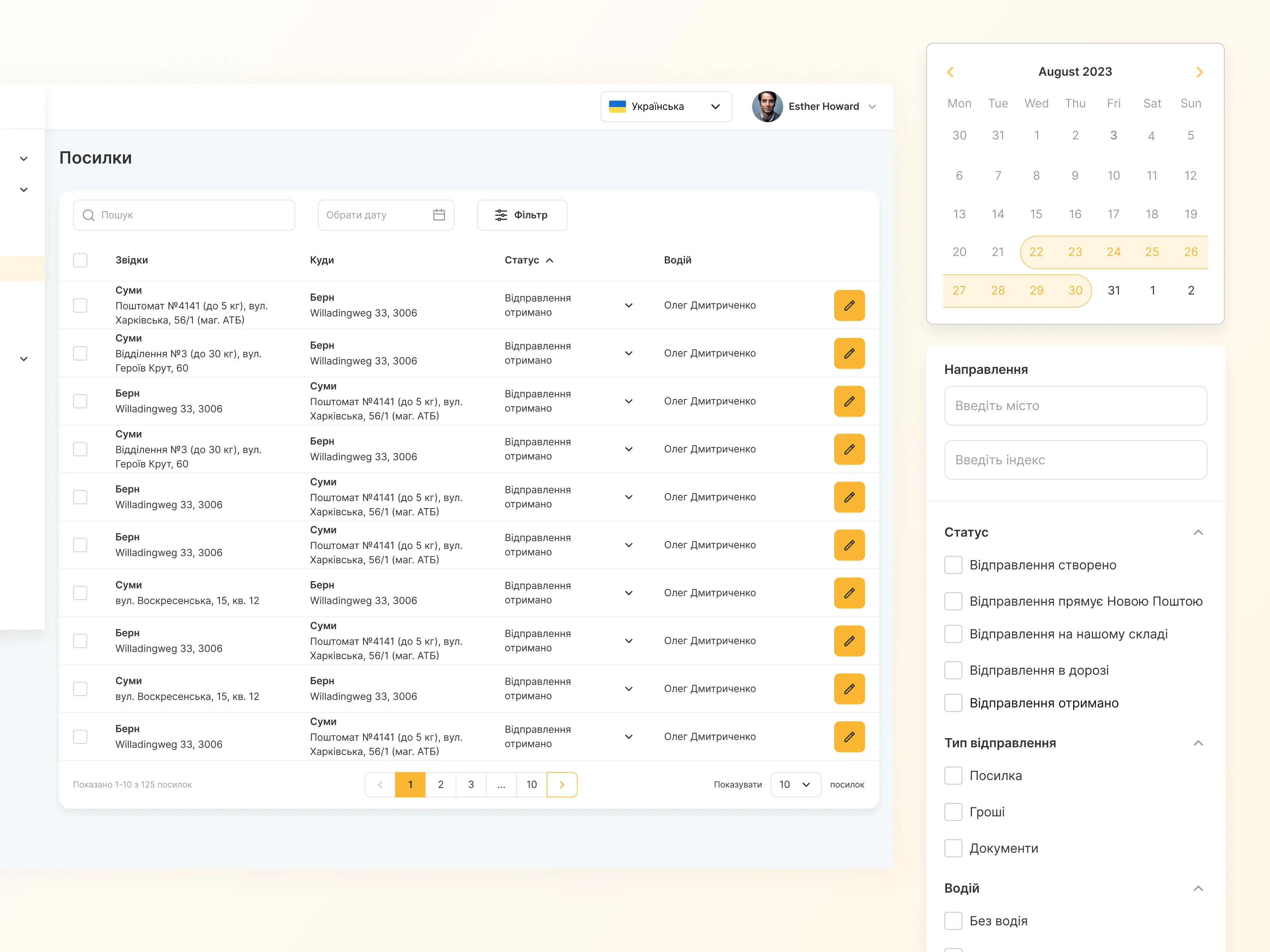This screenshot has height=952, width=1270.
Task: Tick the select-all checkbox in table header
Action: (x=81, y=260)
